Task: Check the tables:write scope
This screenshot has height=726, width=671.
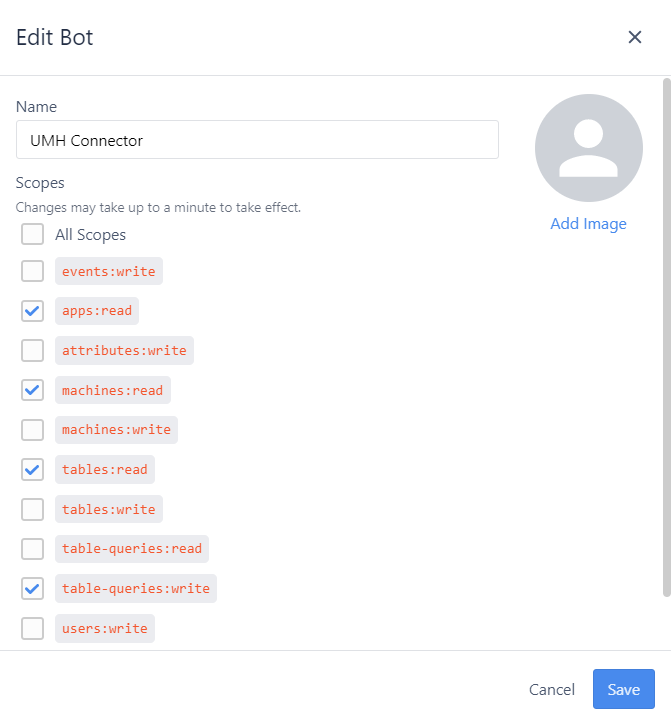Action: [32, 509]
